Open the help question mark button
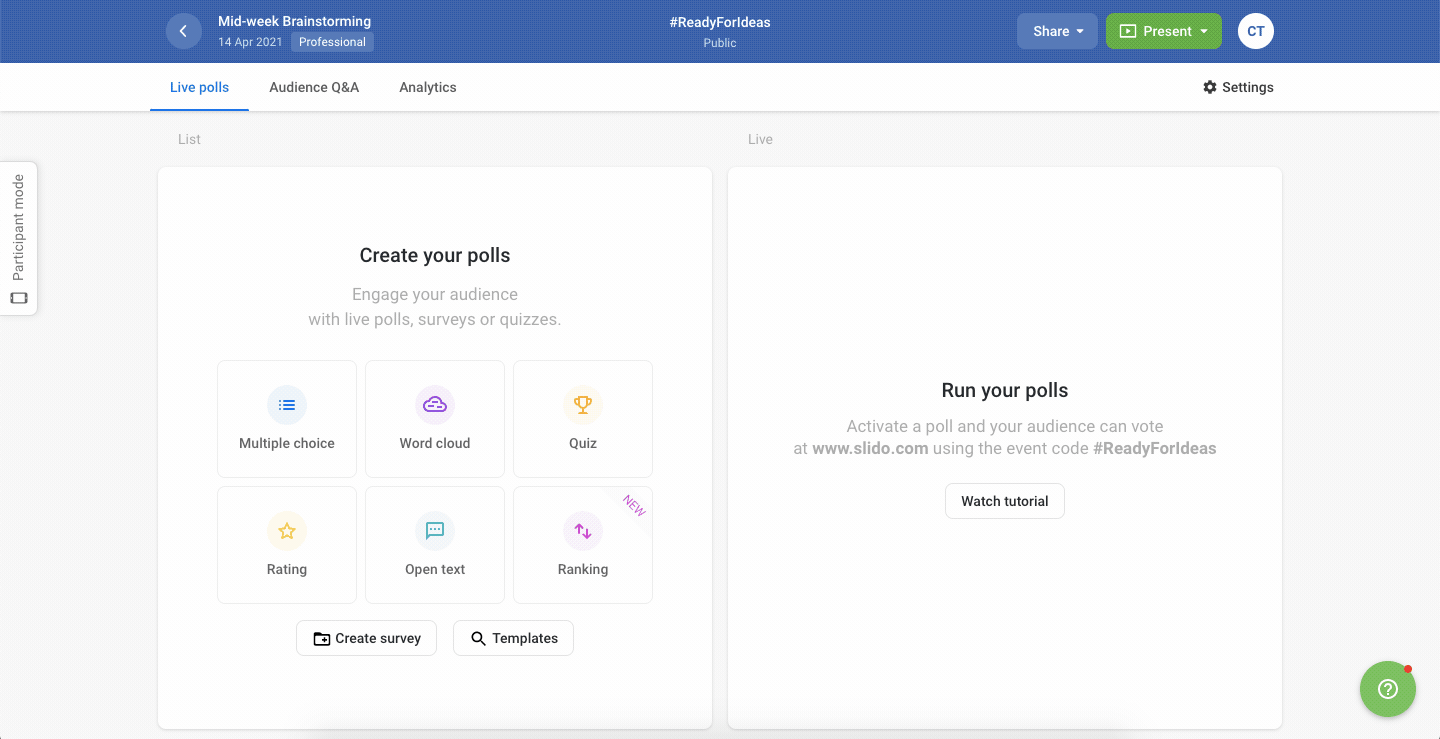1440x739 pixels. point(1387,689)
